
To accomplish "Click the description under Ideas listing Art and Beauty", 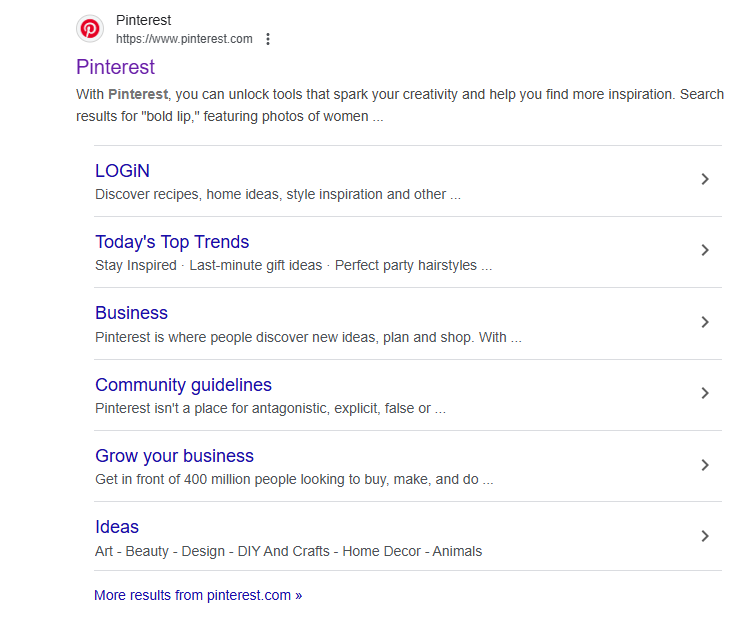I will pyautogui.click(x=288, y=551).
